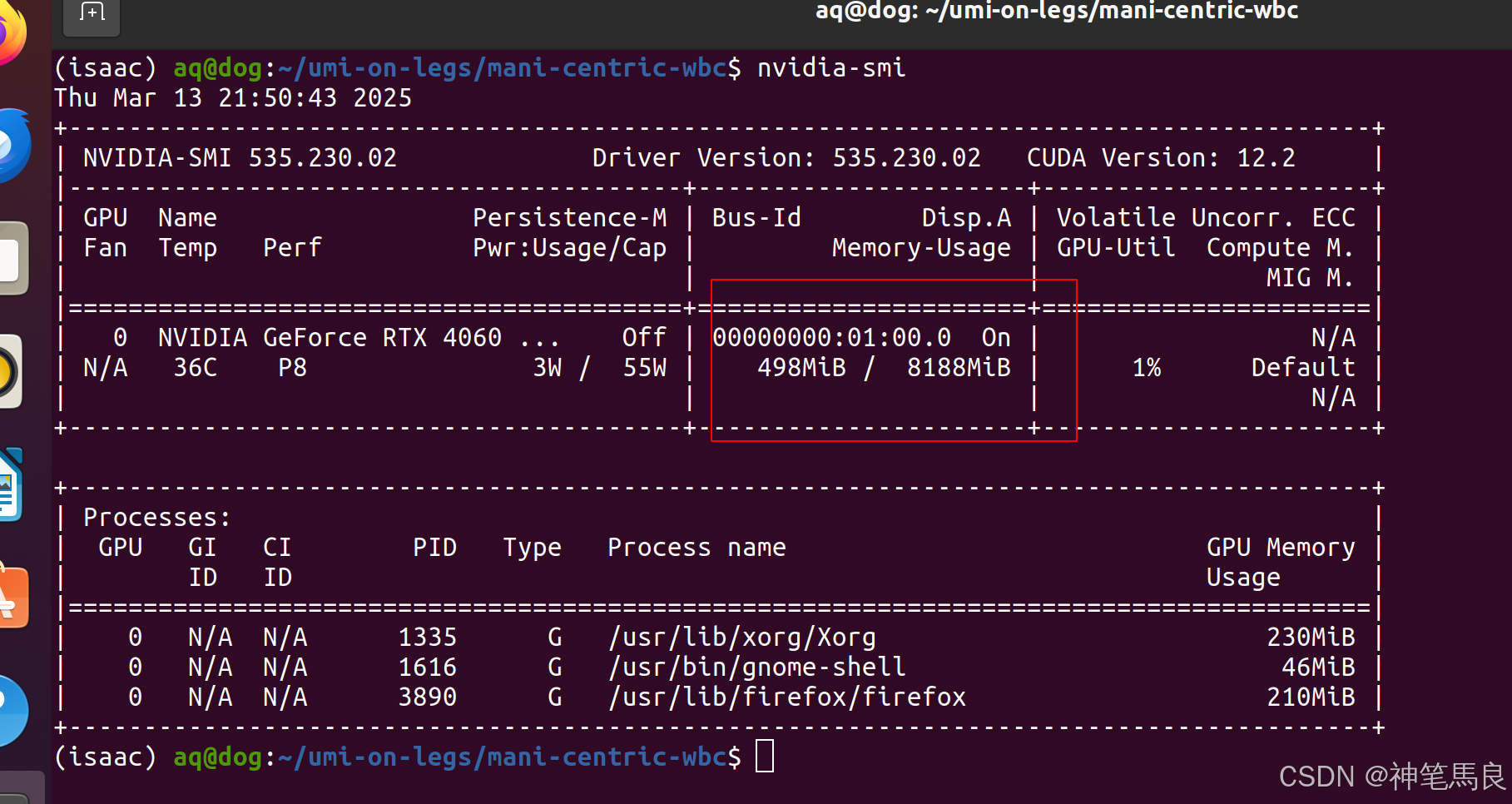Click the GPU-Util header
Screen dimensions: 1512x804
click(x=1116, y=248)
